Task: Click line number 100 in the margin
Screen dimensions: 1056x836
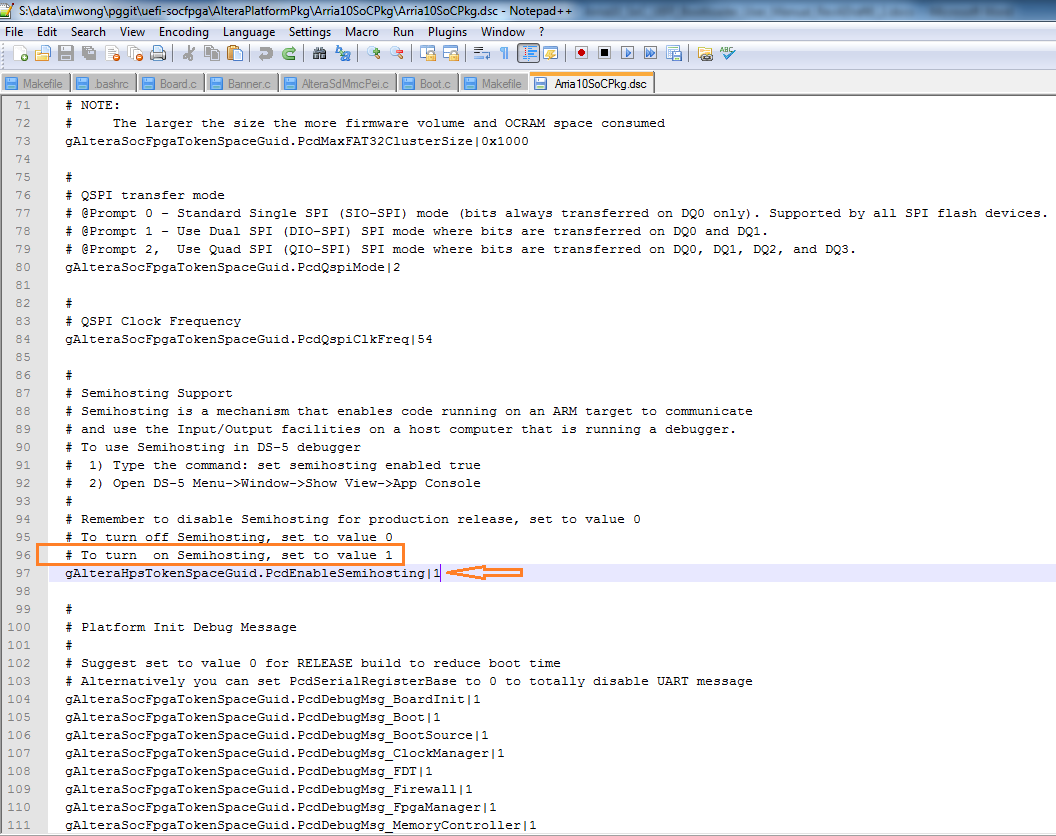Action: (x=19, y=627)
